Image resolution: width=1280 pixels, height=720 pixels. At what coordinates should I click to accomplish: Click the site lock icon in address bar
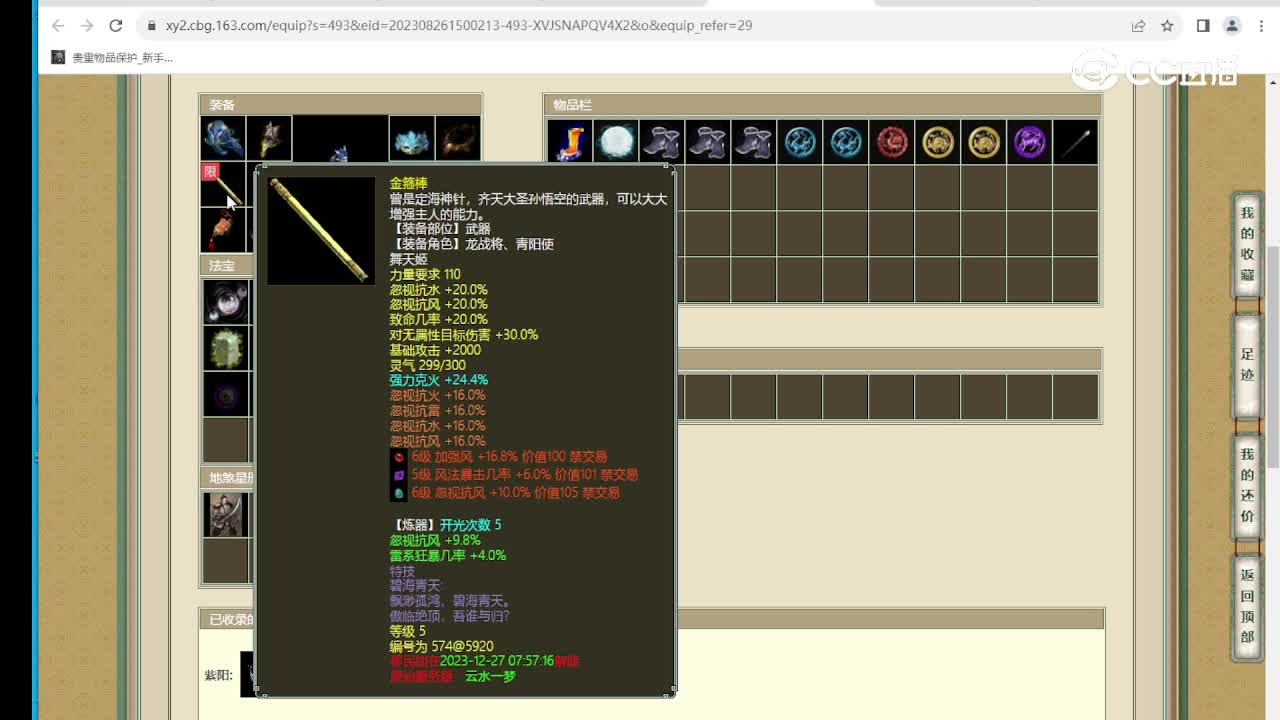pos(151,25)
